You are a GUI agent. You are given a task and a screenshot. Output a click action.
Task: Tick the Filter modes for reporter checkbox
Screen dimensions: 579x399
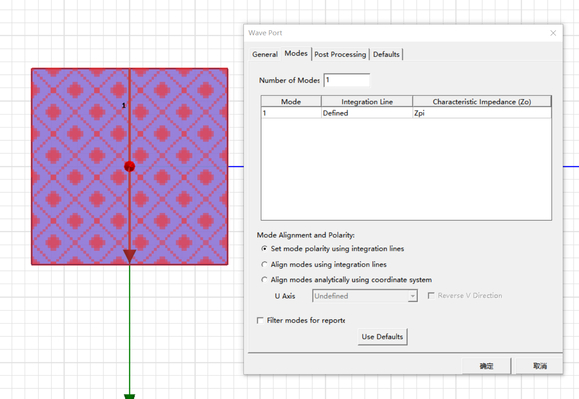[x=260, y=320]
